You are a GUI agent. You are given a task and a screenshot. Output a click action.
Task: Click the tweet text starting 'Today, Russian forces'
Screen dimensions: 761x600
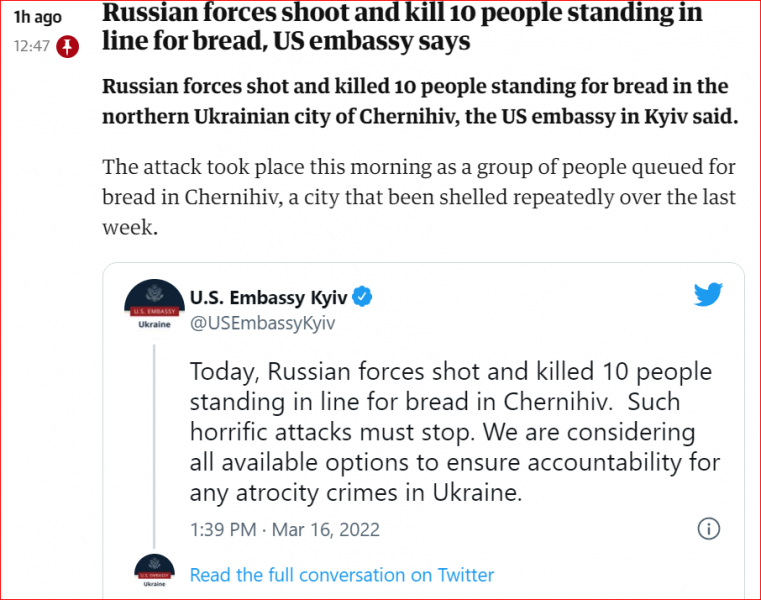(x=455, y=432)
